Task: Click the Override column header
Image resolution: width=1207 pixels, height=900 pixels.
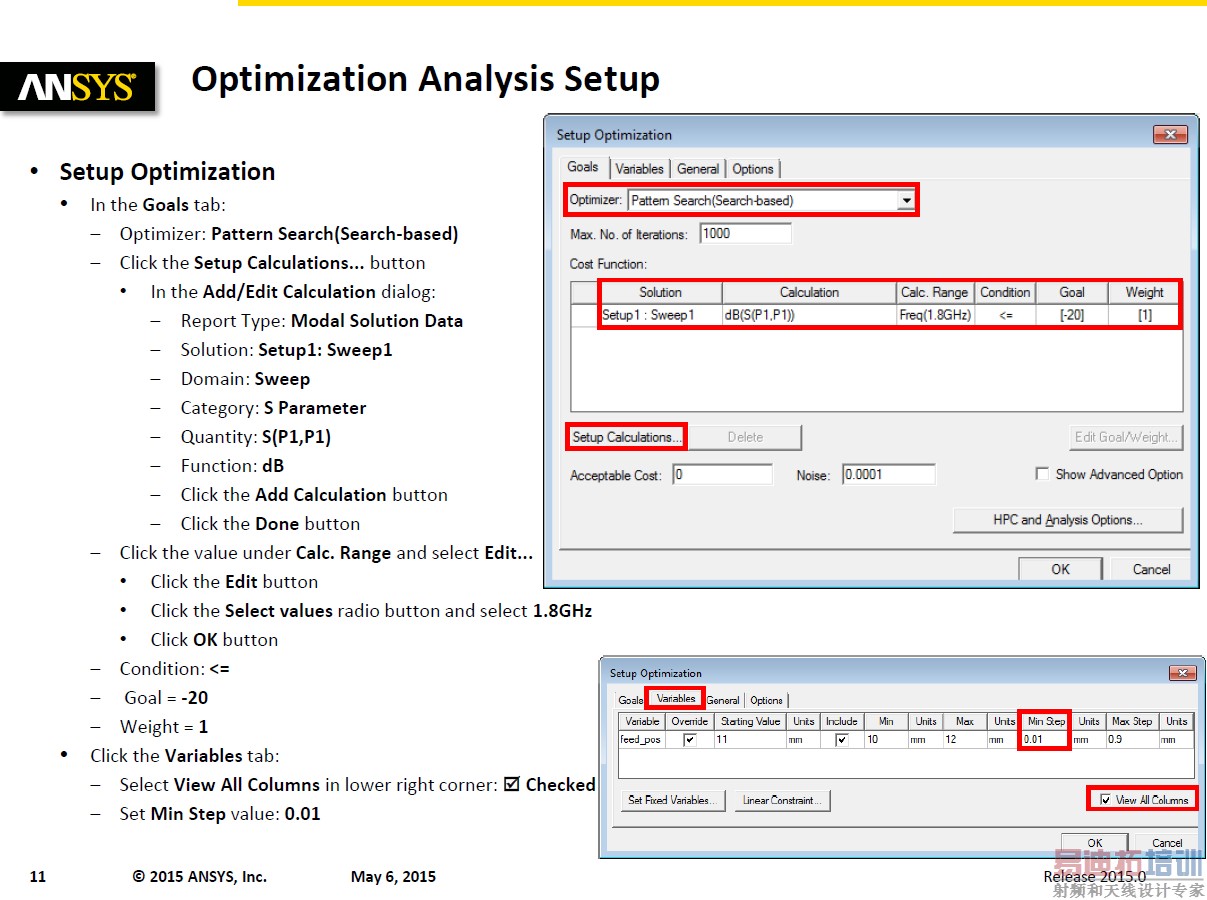Action: [689, 721]
